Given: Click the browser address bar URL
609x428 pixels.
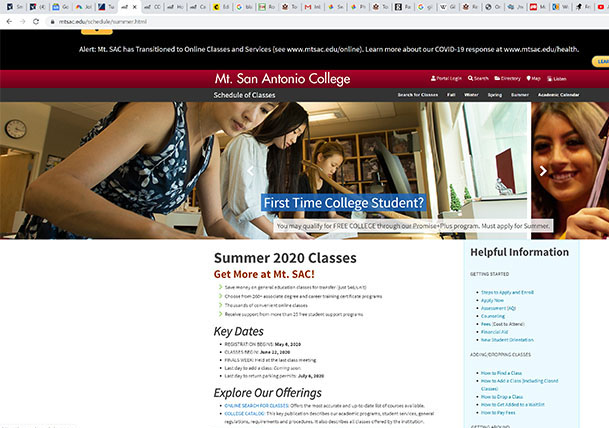Looking at the screenshot, I should (103, 22).
